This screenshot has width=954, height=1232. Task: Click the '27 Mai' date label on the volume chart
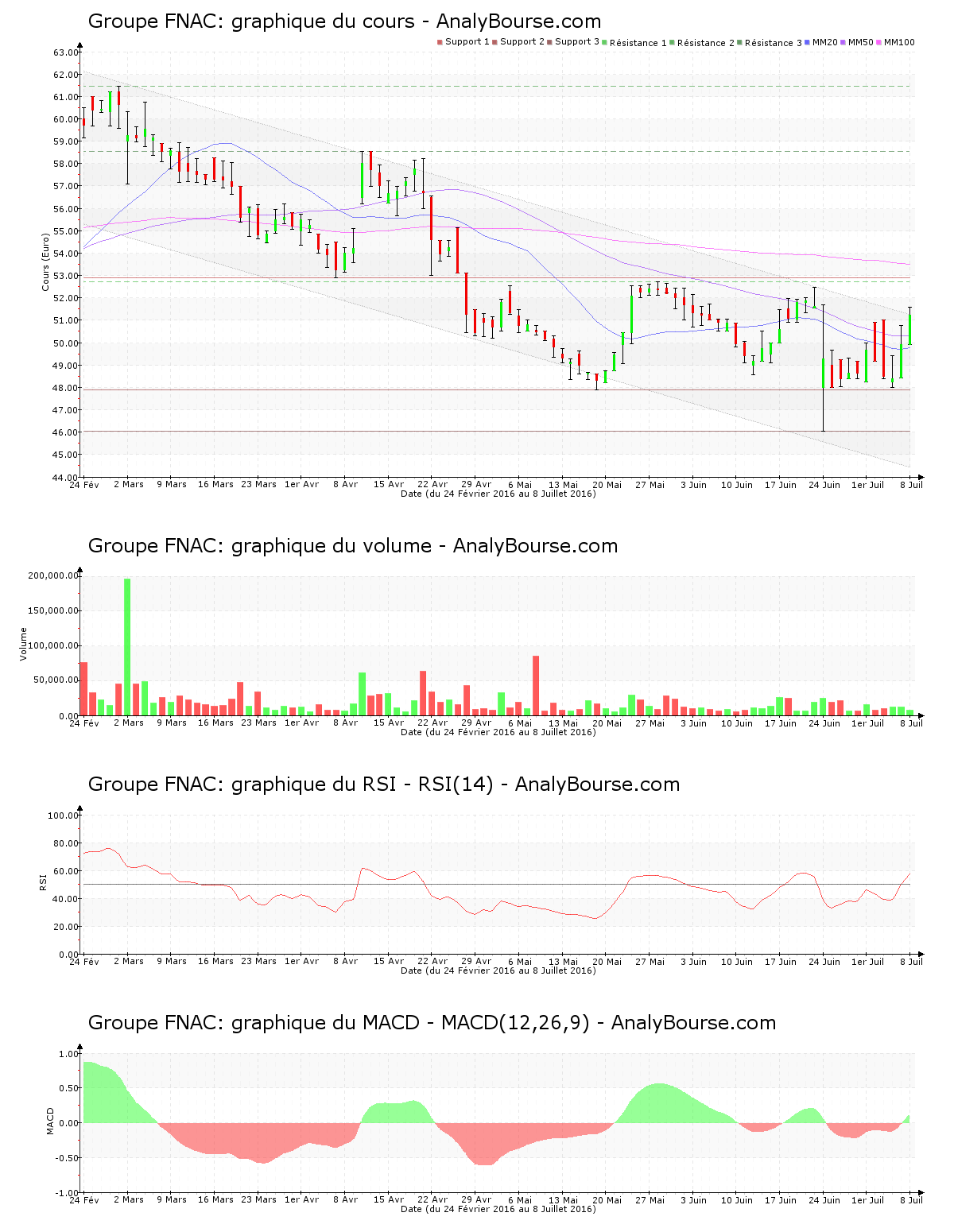click(650, 723)
